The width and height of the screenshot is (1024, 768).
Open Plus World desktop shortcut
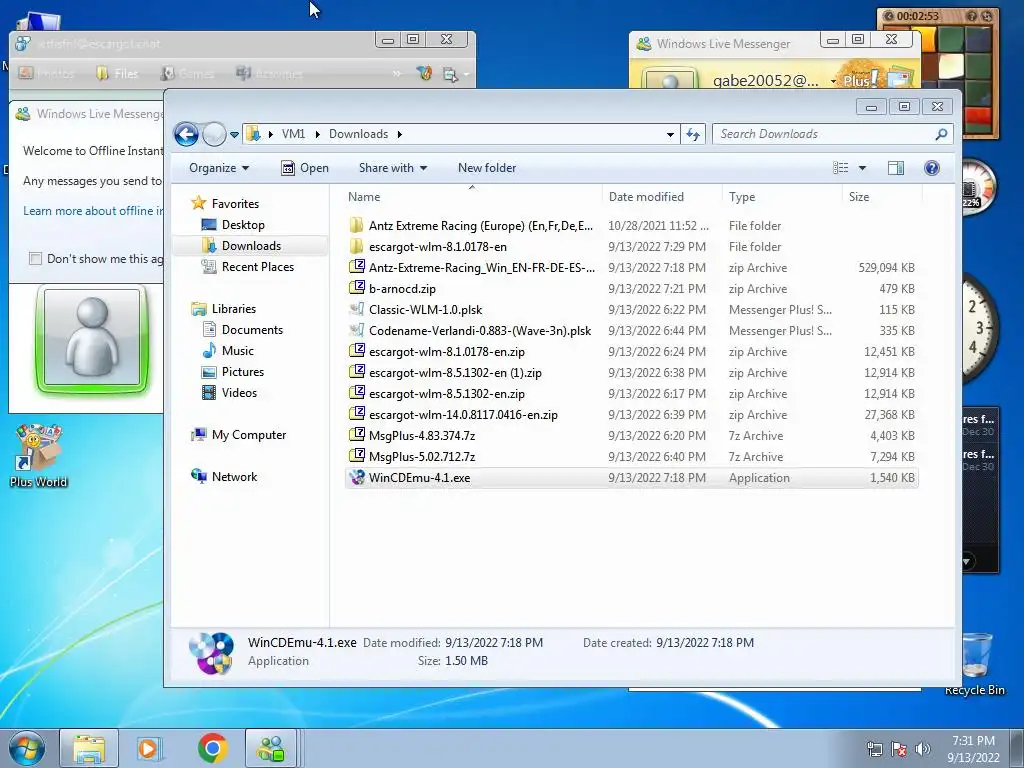(39, 456)
